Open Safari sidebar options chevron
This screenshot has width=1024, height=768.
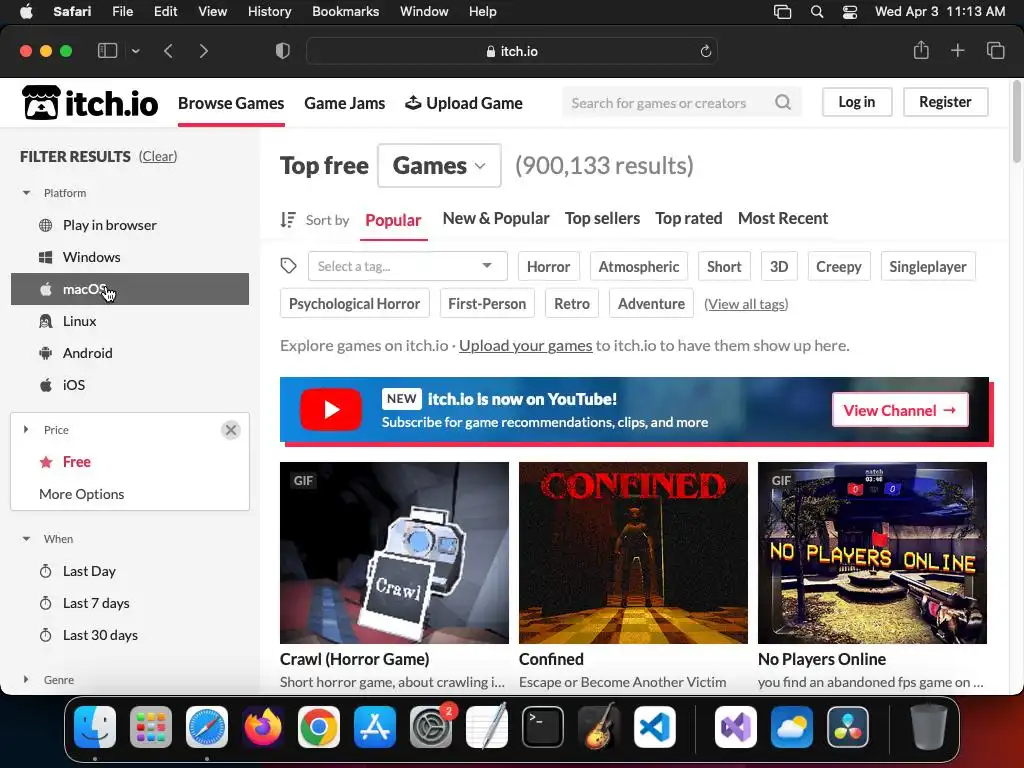coord(135,51)
